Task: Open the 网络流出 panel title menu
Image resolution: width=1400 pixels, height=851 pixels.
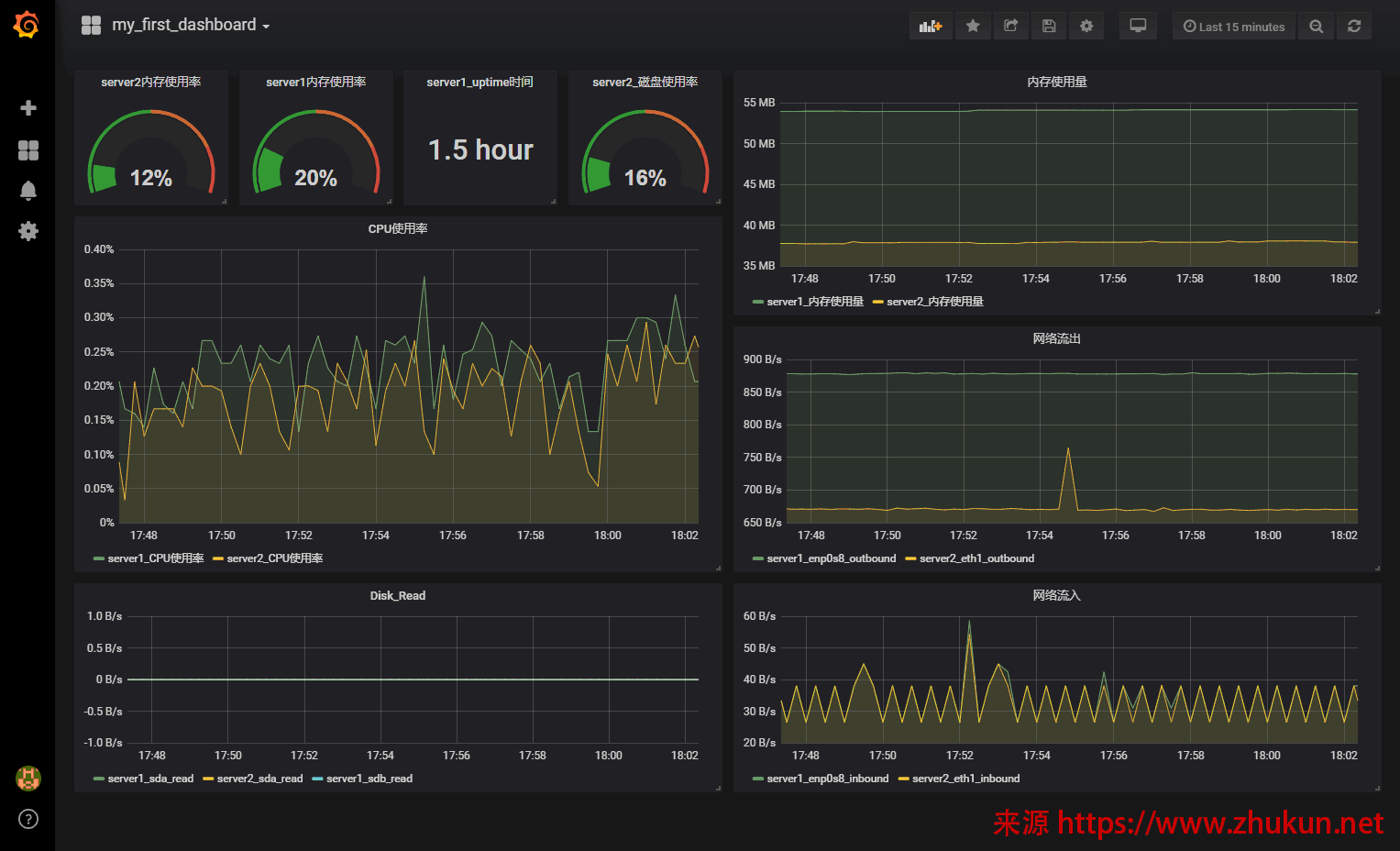Action: tap(1057, 338)
